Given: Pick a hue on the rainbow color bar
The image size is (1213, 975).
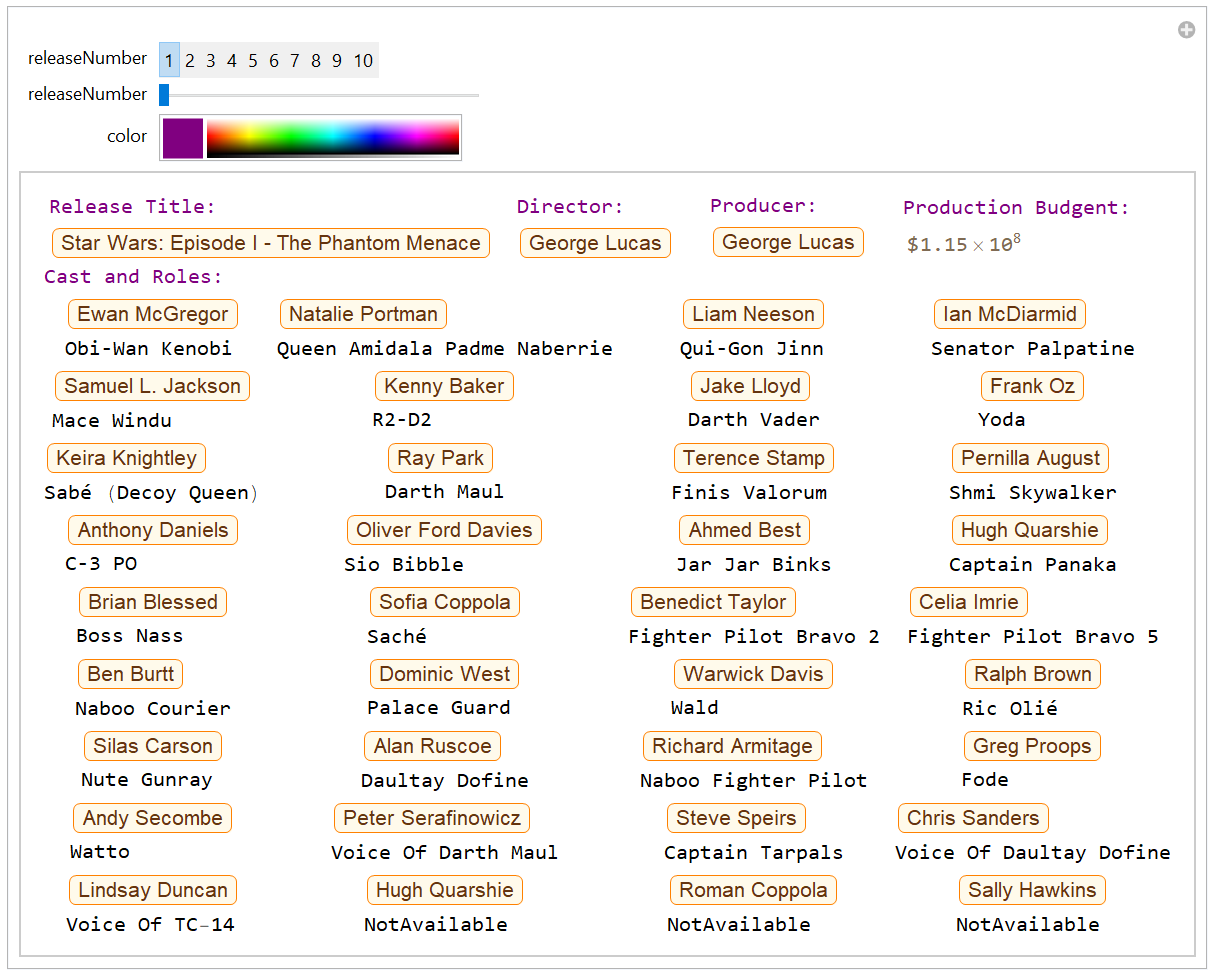Looking at the screenshot, I should click(x=333, y=138).
